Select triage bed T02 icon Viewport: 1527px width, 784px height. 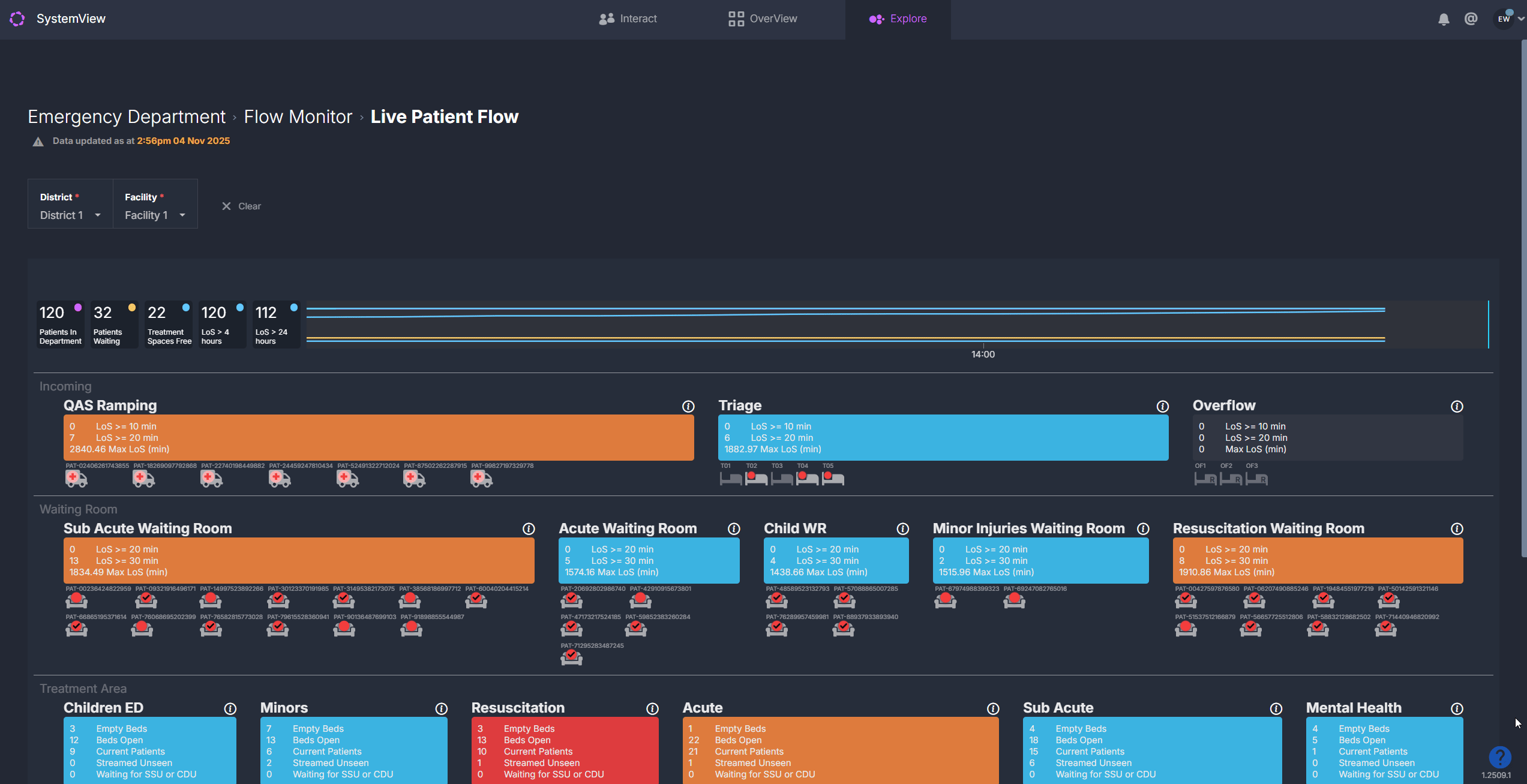point(756,479)
